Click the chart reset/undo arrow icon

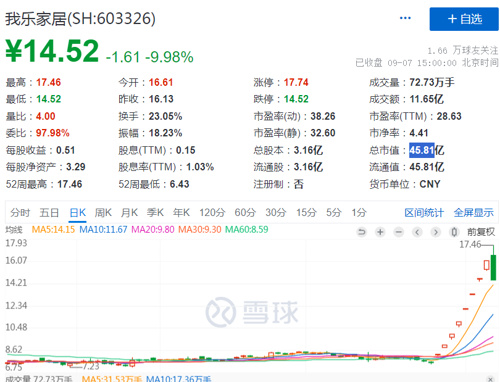(x=361, y=232)
